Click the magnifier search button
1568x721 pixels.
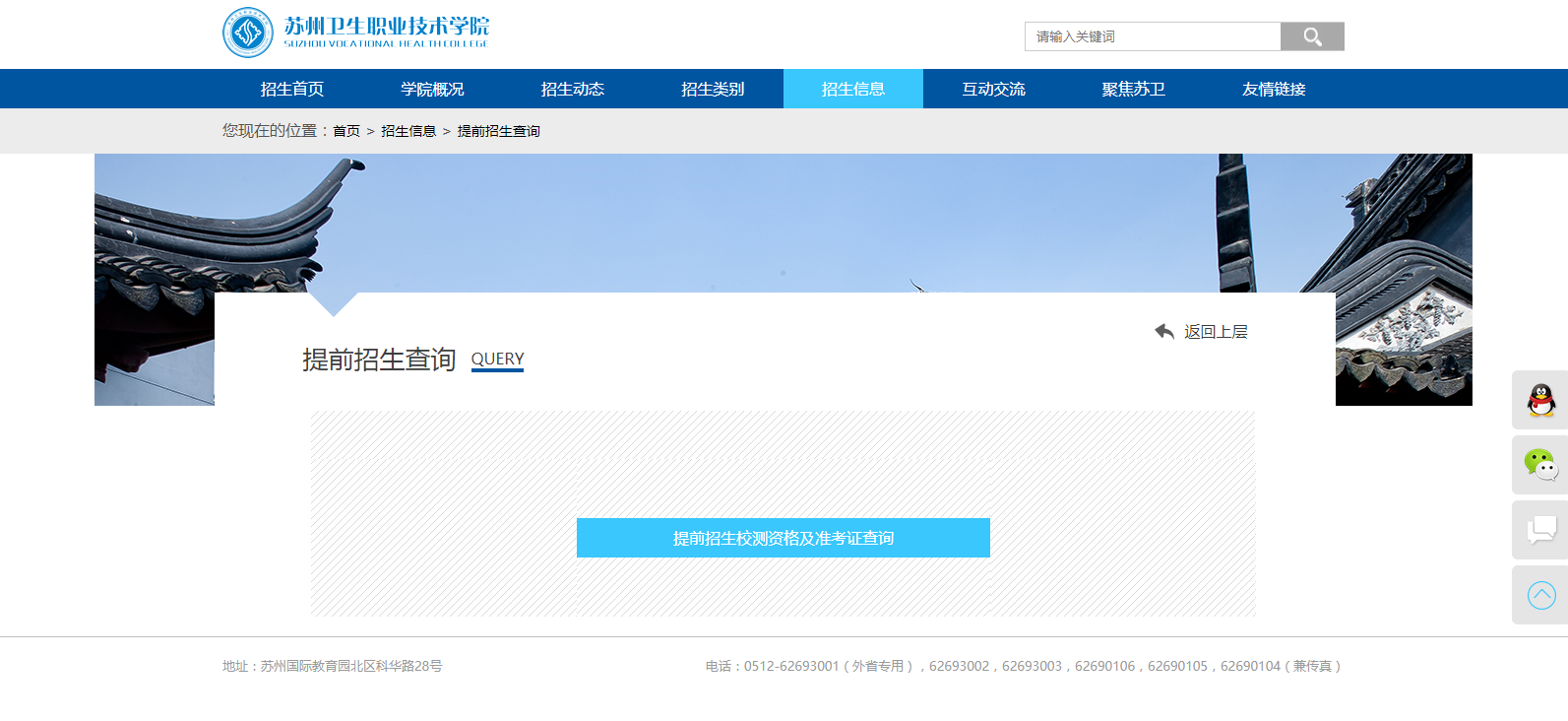1311,36
